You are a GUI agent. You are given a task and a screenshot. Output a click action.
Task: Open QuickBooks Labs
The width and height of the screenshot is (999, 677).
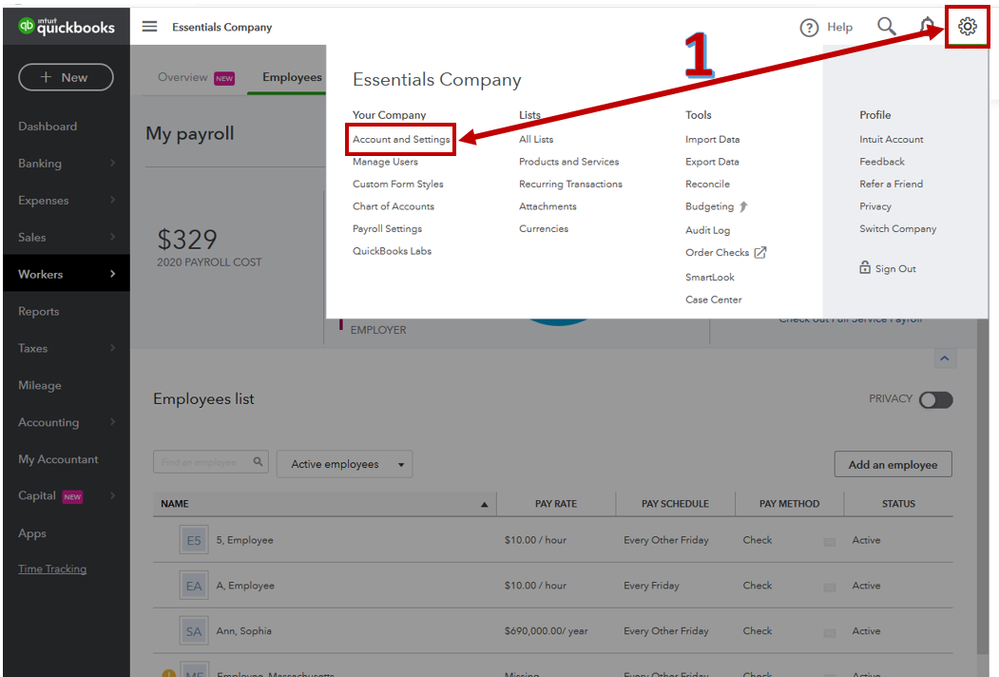coord(392,251)
